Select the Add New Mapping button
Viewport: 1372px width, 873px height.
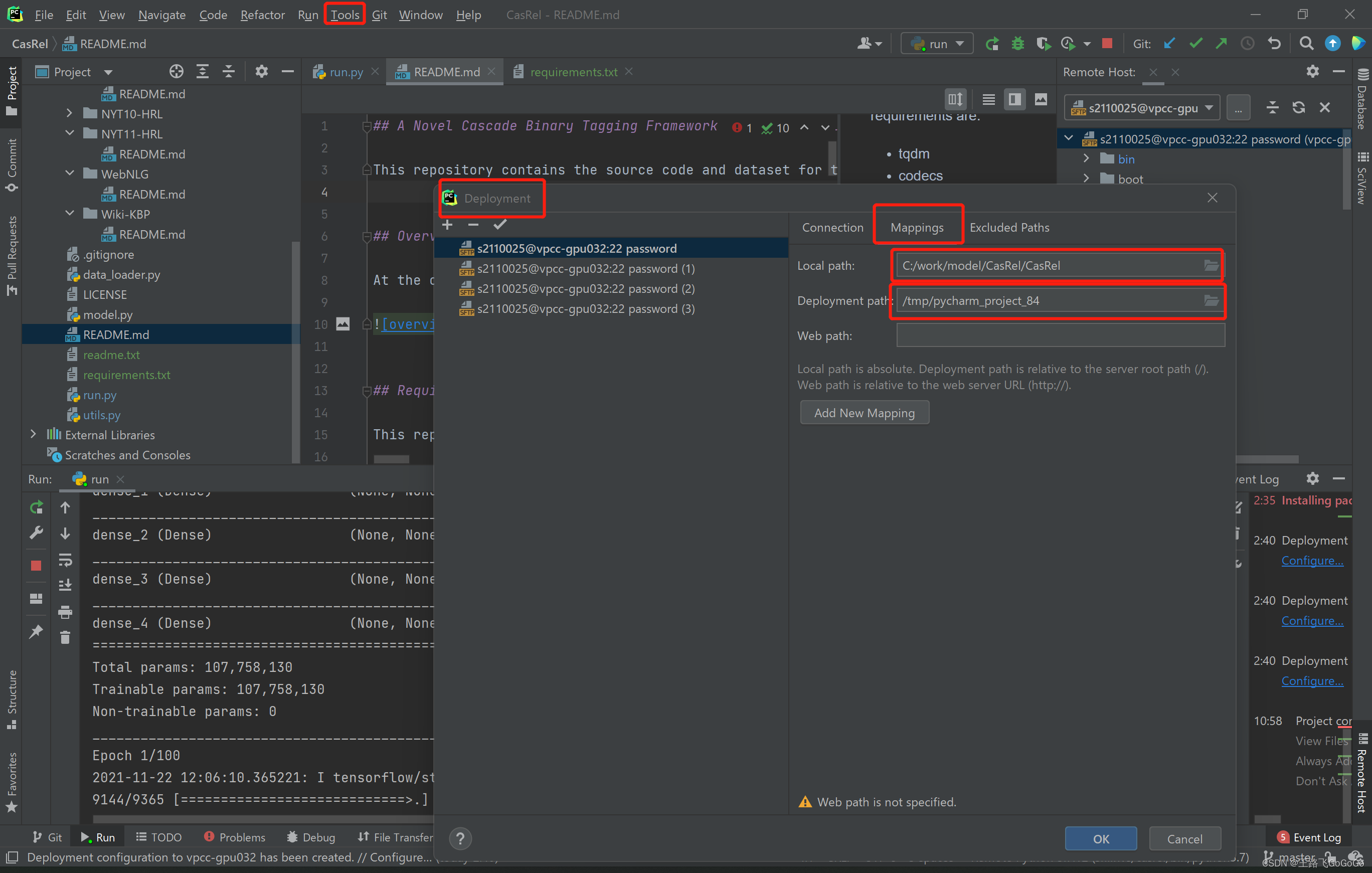pyautogui.click(x=864, y=413)
